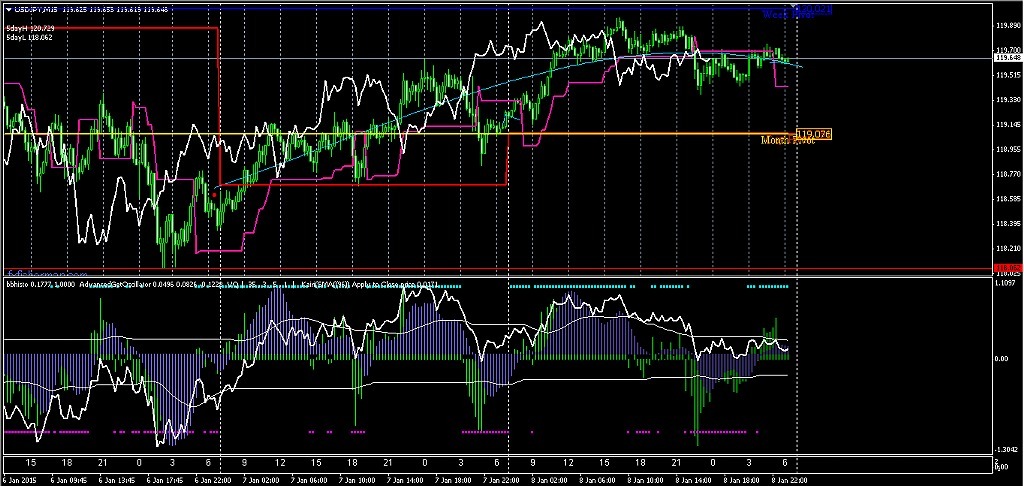Click the 118.395 price scale value
This screenshot has height=486, width=1024.
[1009, 223]
